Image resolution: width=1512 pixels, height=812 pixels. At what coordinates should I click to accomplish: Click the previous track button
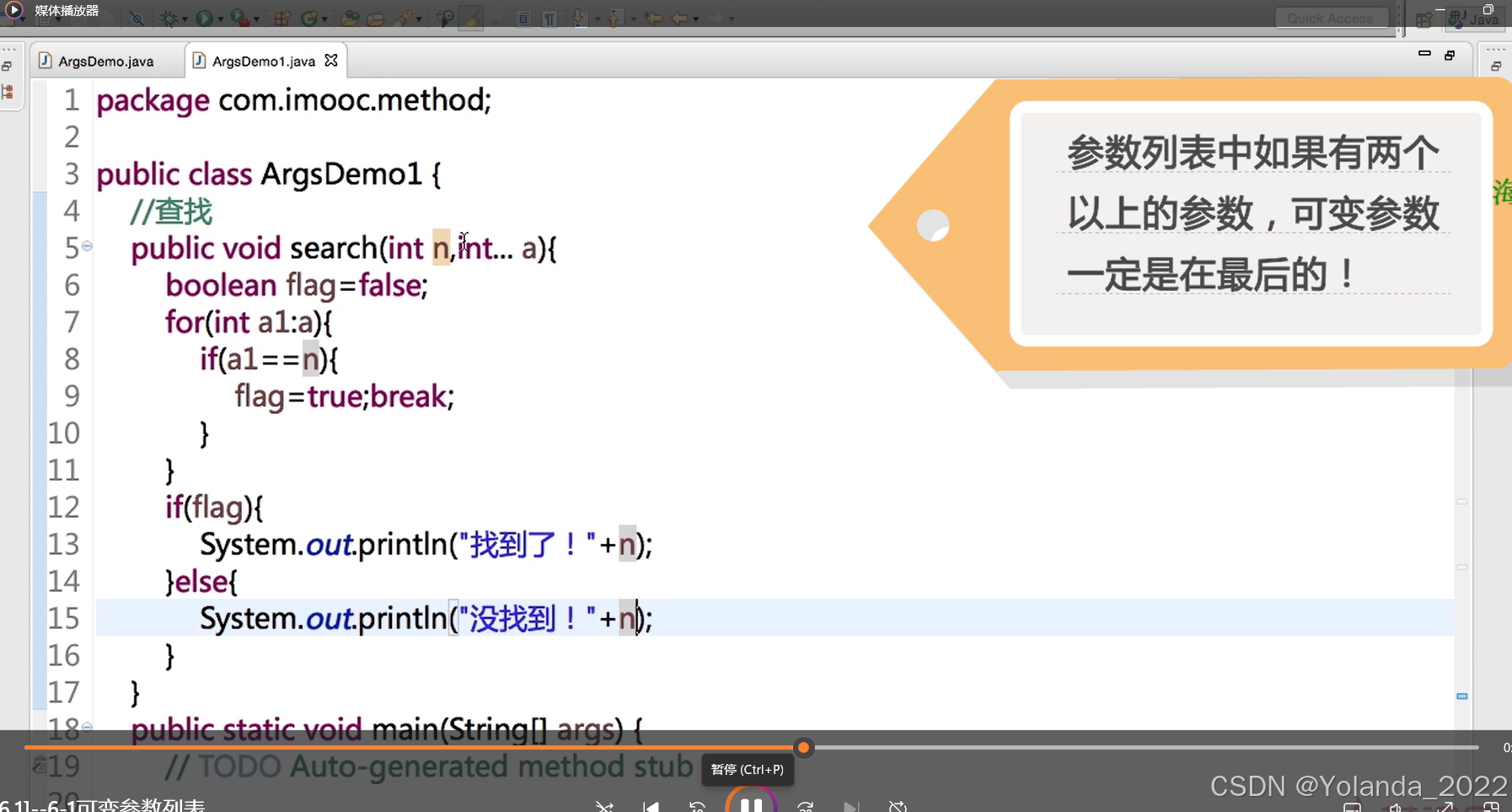pyautogui.click(x=651, y=807)
